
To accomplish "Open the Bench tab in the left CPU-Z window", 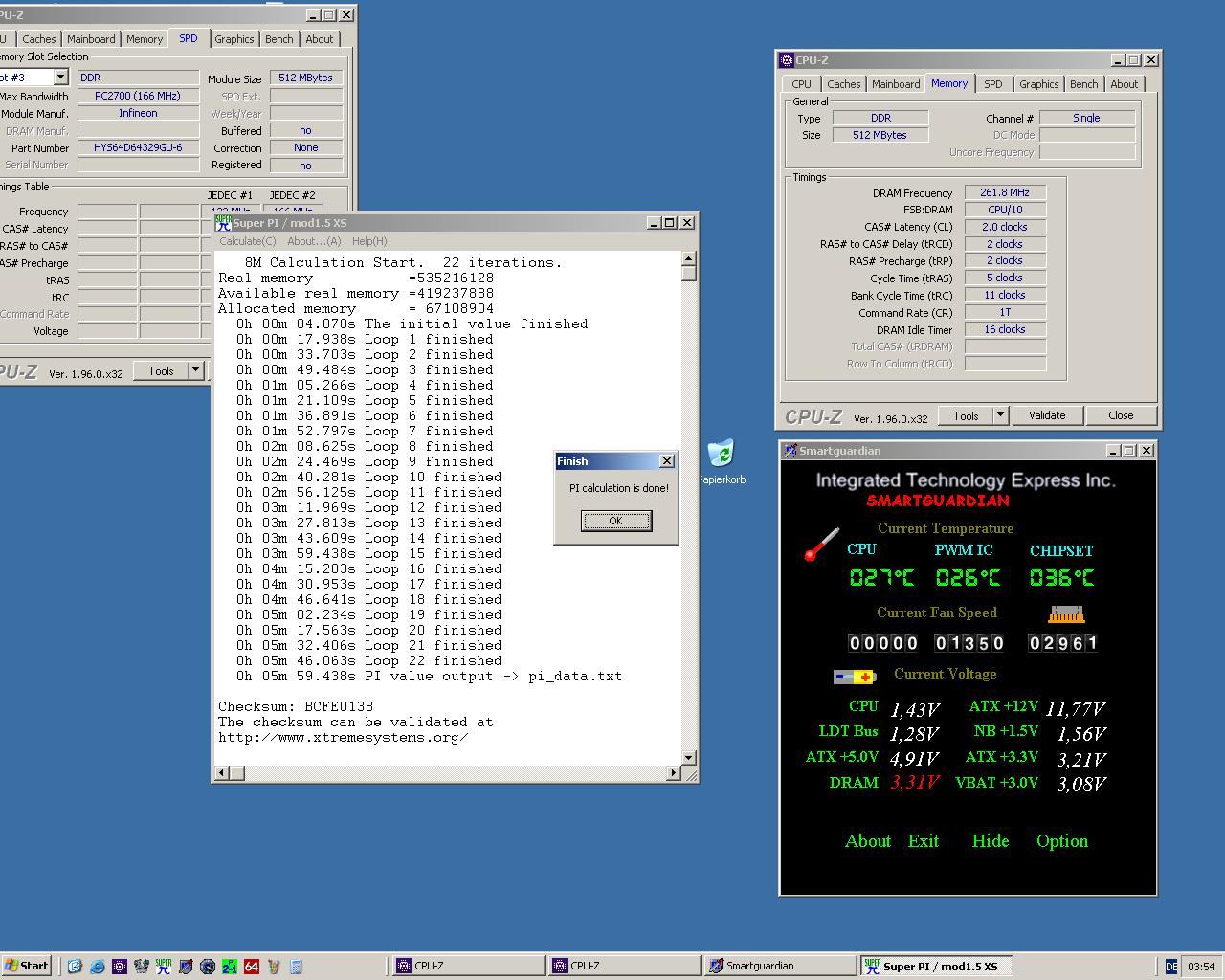I will [x=278, y=39].
